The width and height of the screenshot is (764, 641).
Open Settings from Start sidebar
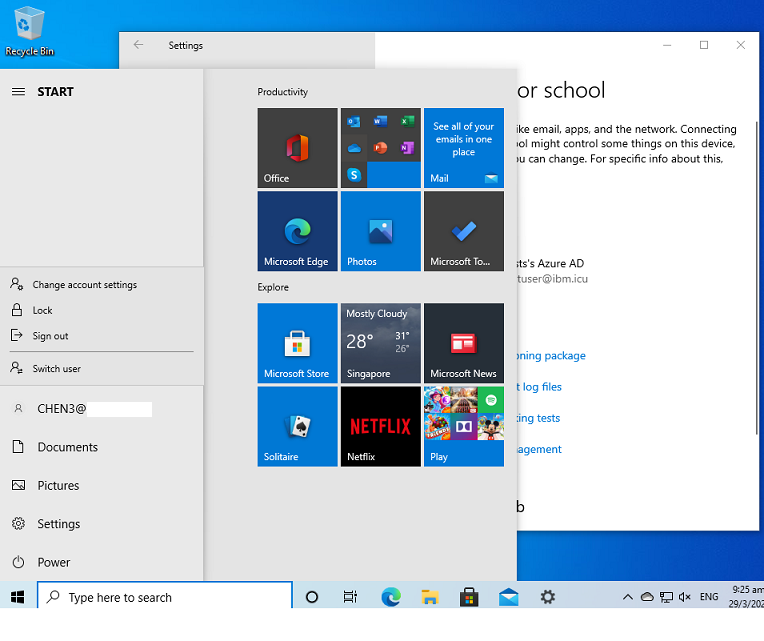(x=58, y=524)
